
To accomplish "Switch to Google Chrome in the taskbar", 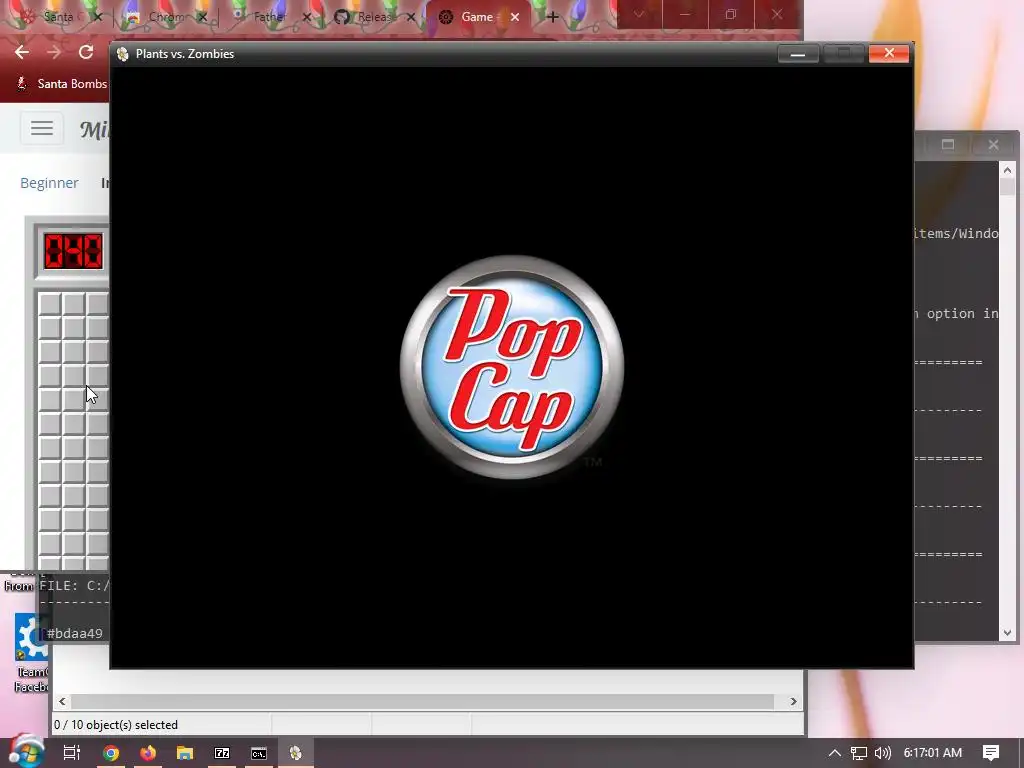I will (111, 753).
